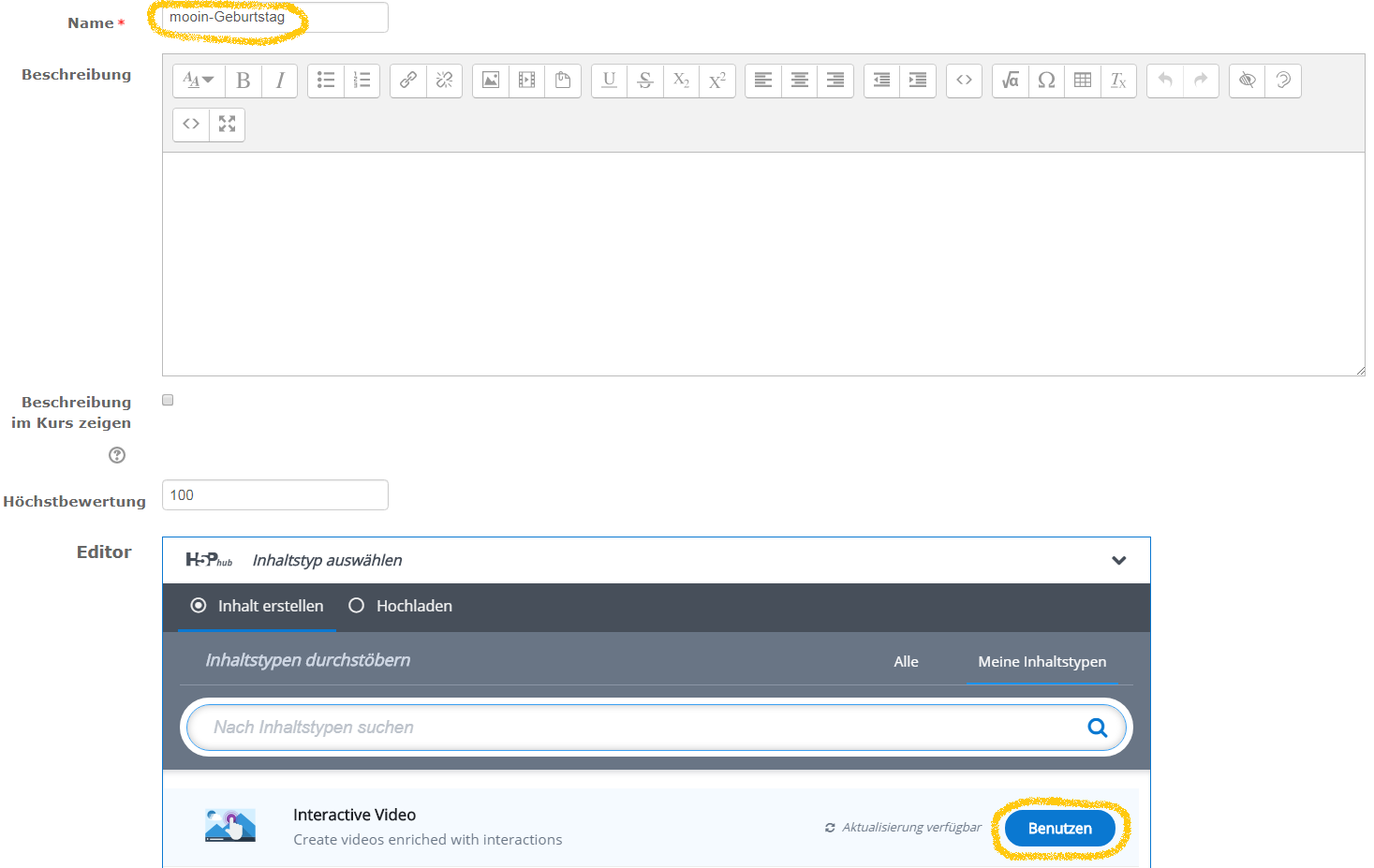Open the equation editor (square root icon)

point(1010,81)
